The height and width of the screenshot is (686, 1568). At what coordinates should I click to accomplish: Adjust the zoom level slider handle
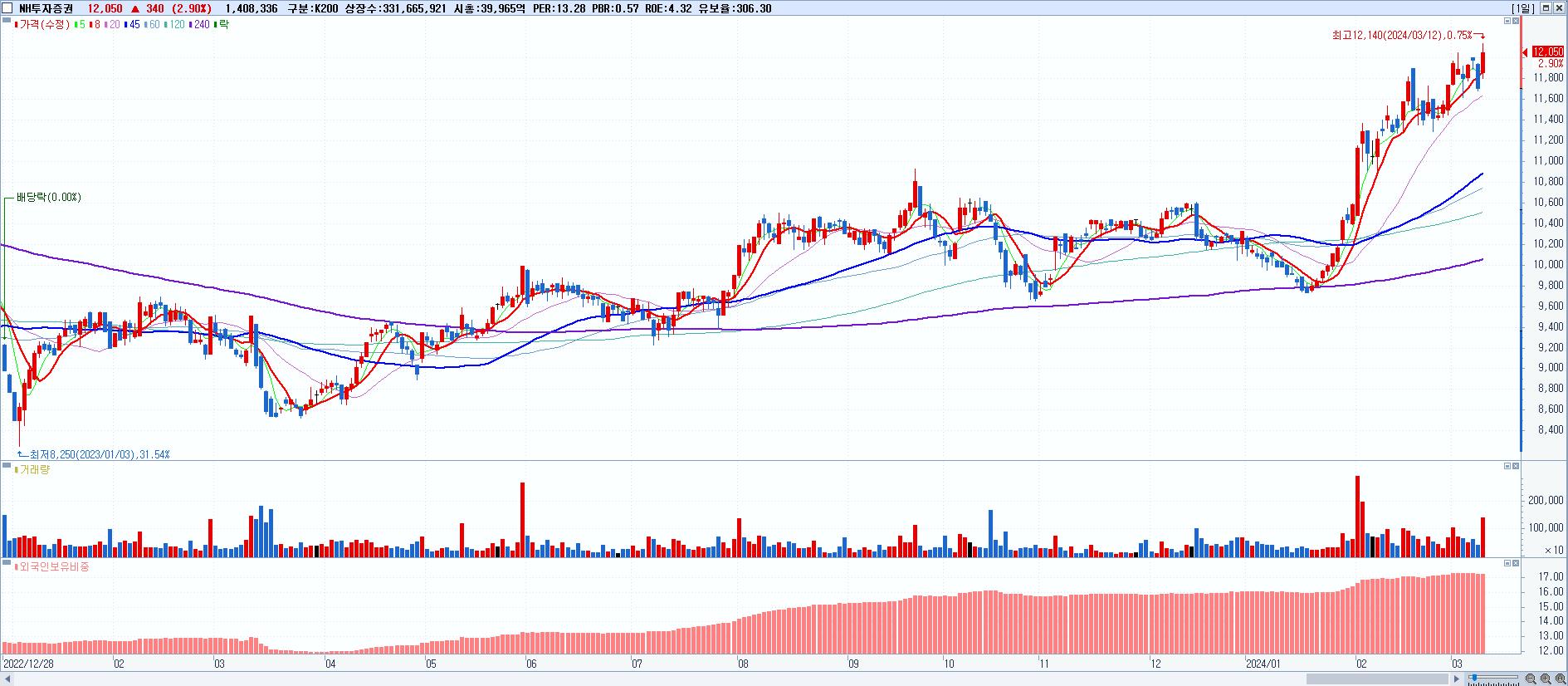pyautogui.click(x=1473, y=679)
